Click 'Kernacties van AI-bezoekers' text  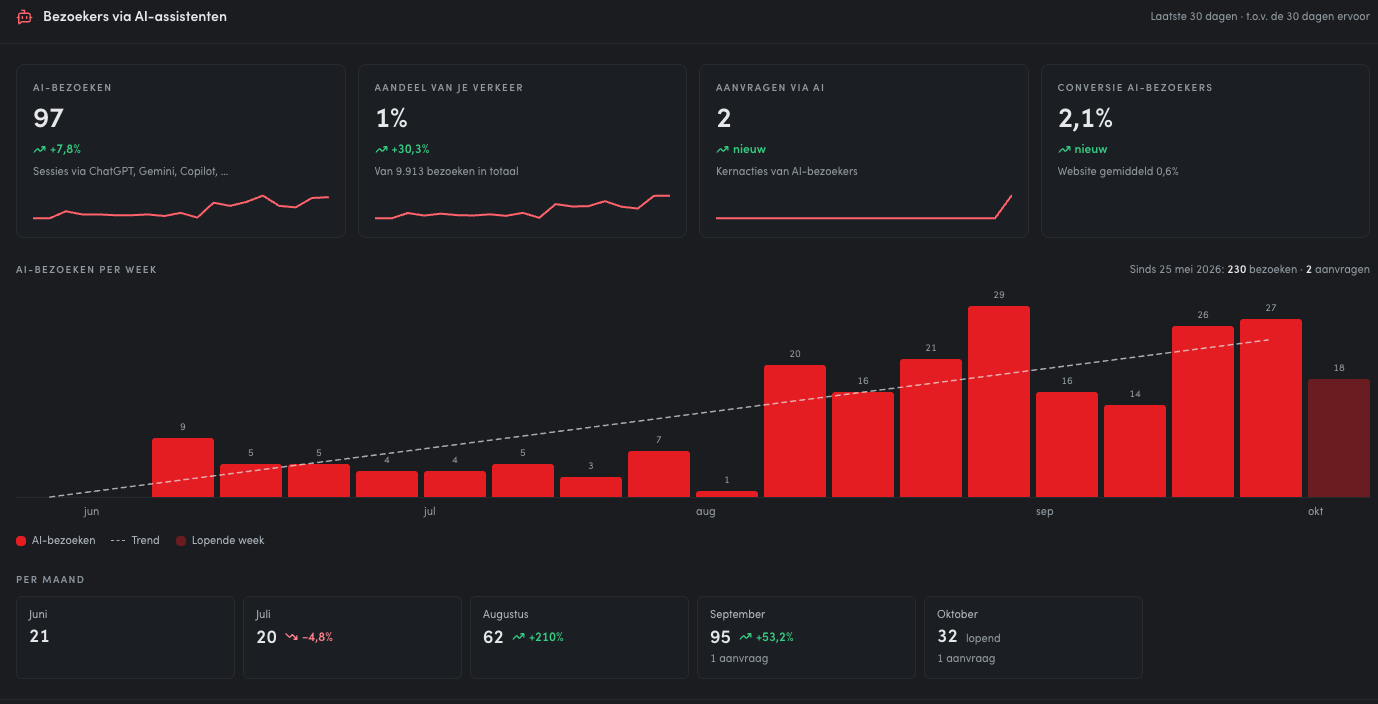(787, 171)
